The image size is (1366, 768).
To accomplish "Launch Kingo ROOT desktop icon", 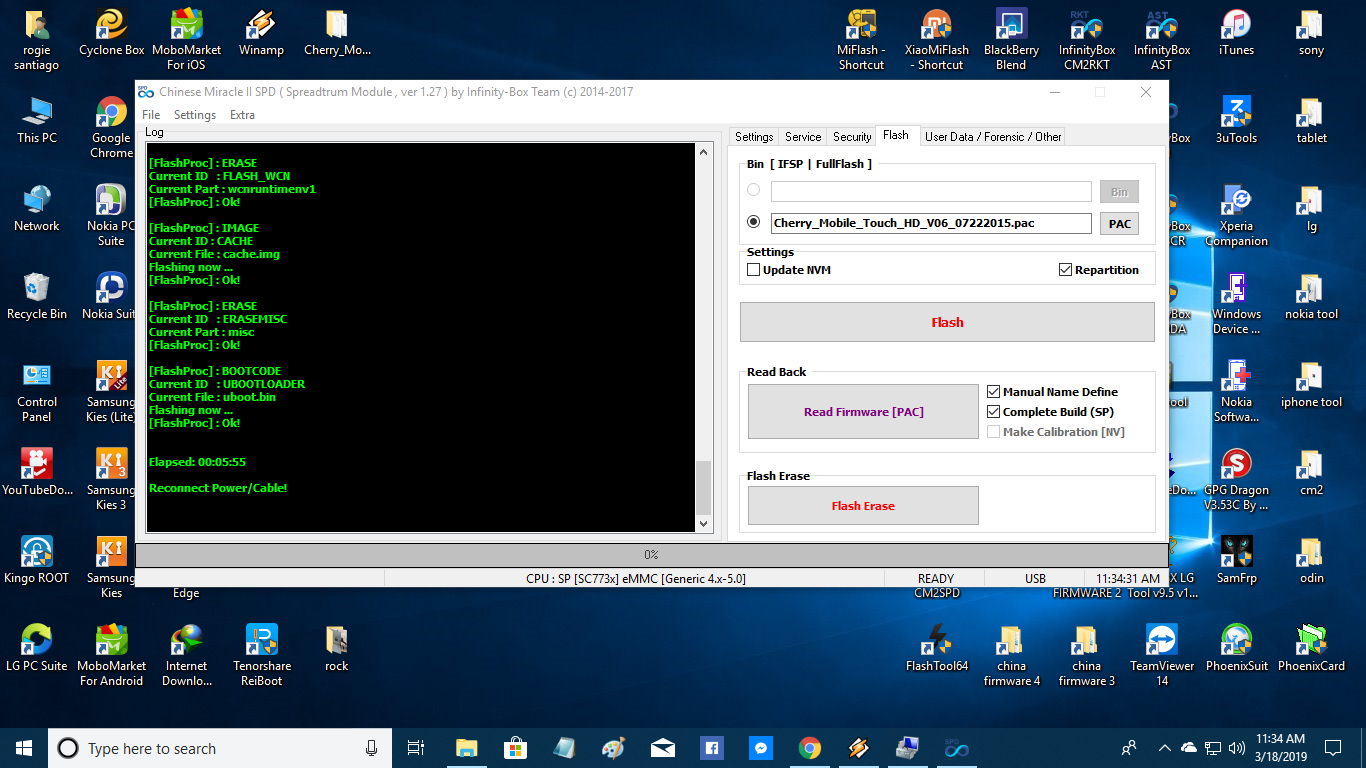I will (x=36, y=562).
